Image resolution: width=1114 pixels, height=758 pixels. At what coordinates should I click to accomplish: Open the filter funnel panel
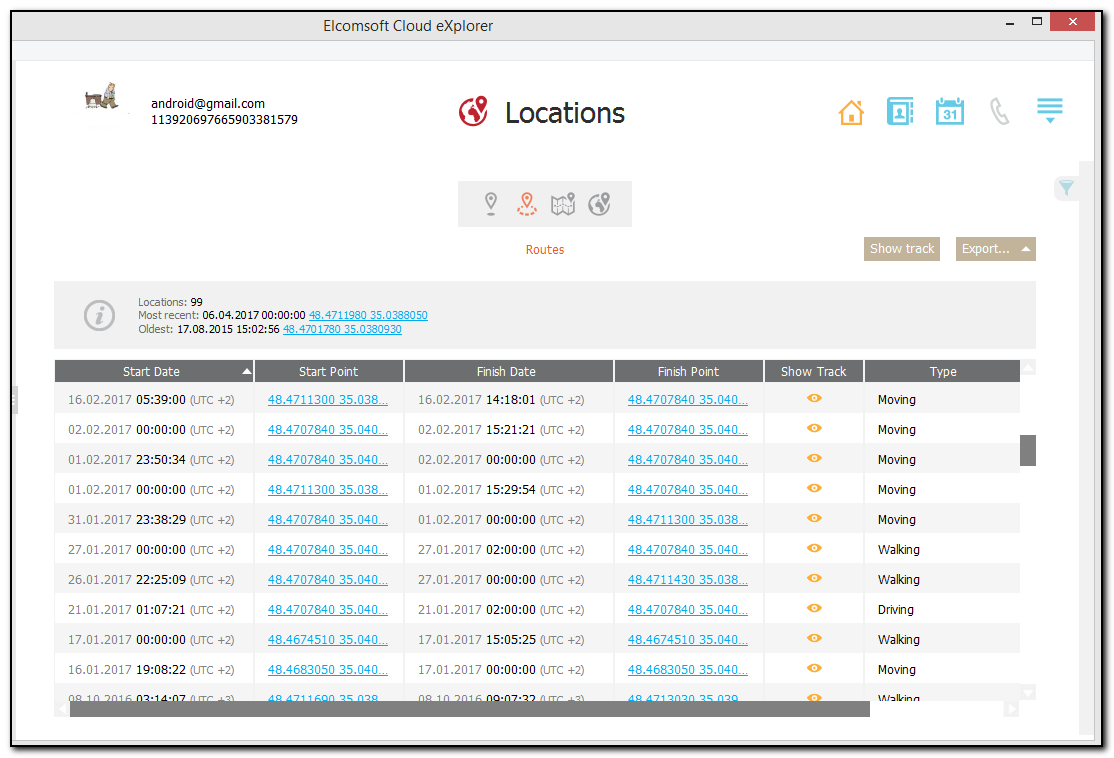coord(1066,188)
